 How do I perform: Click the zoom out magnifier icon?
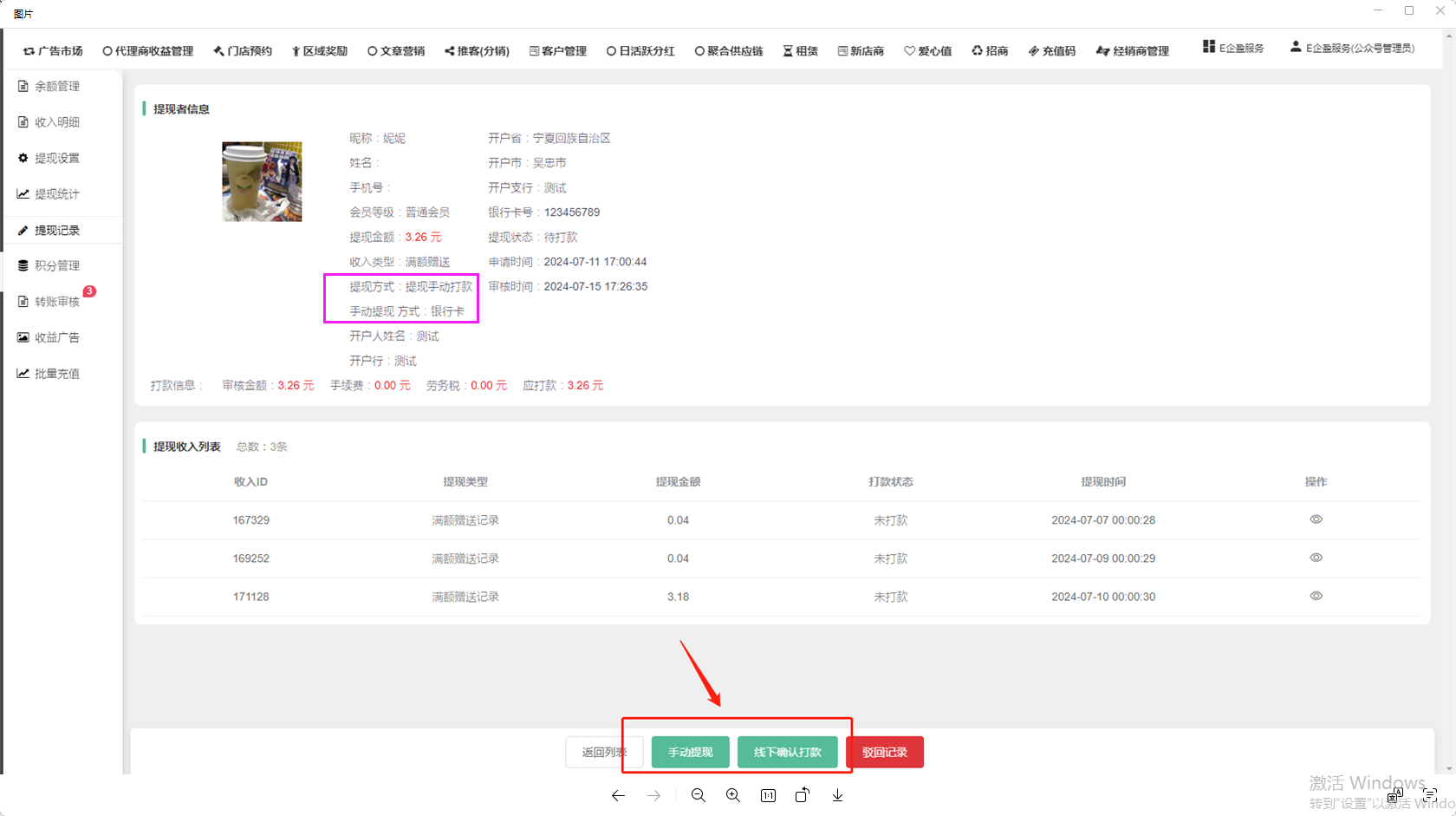tap(698, 795)
